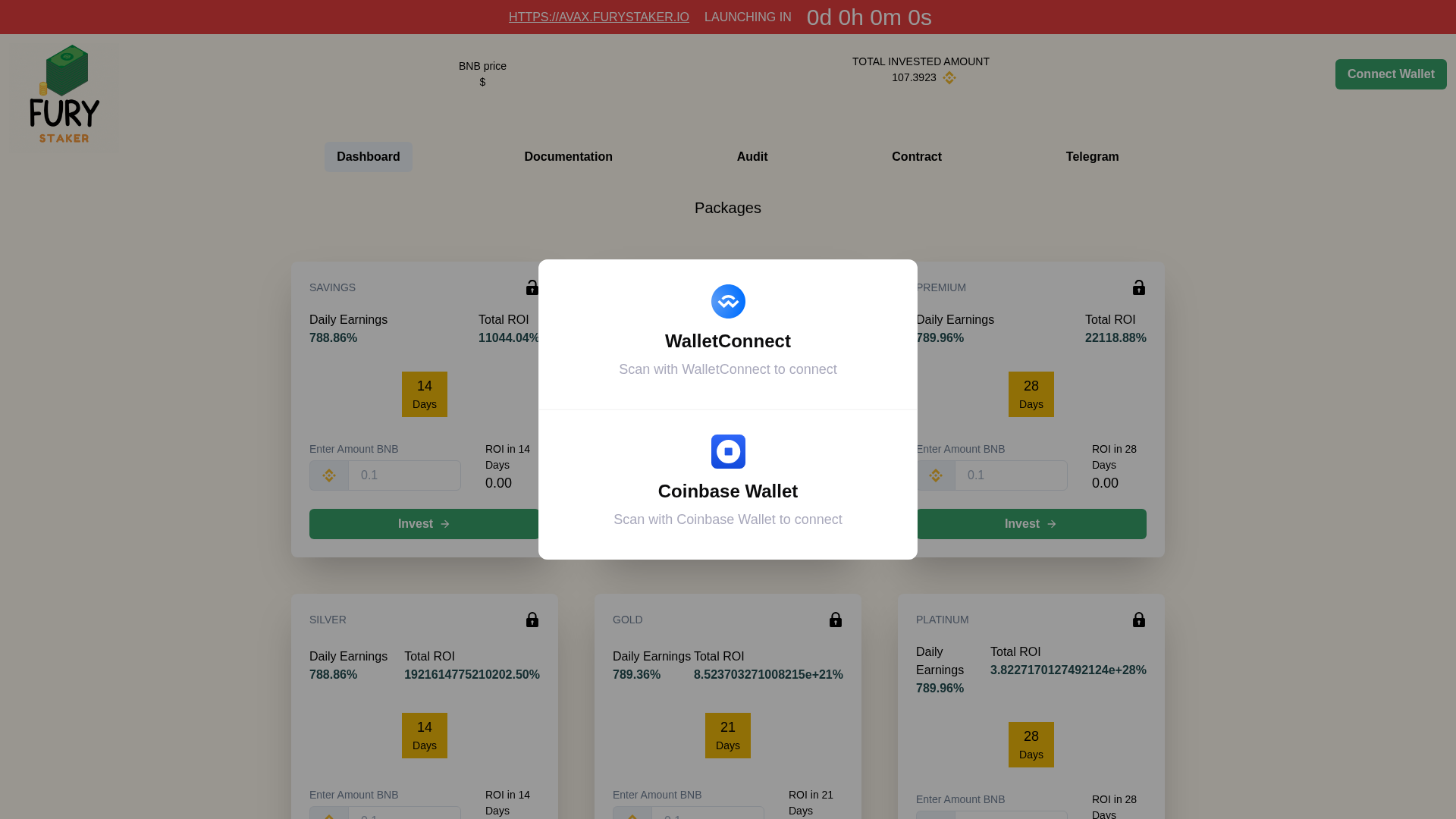
Task: Focus the Gold BNB amount input
Action: pyautogui.click(x=708, y=813)
